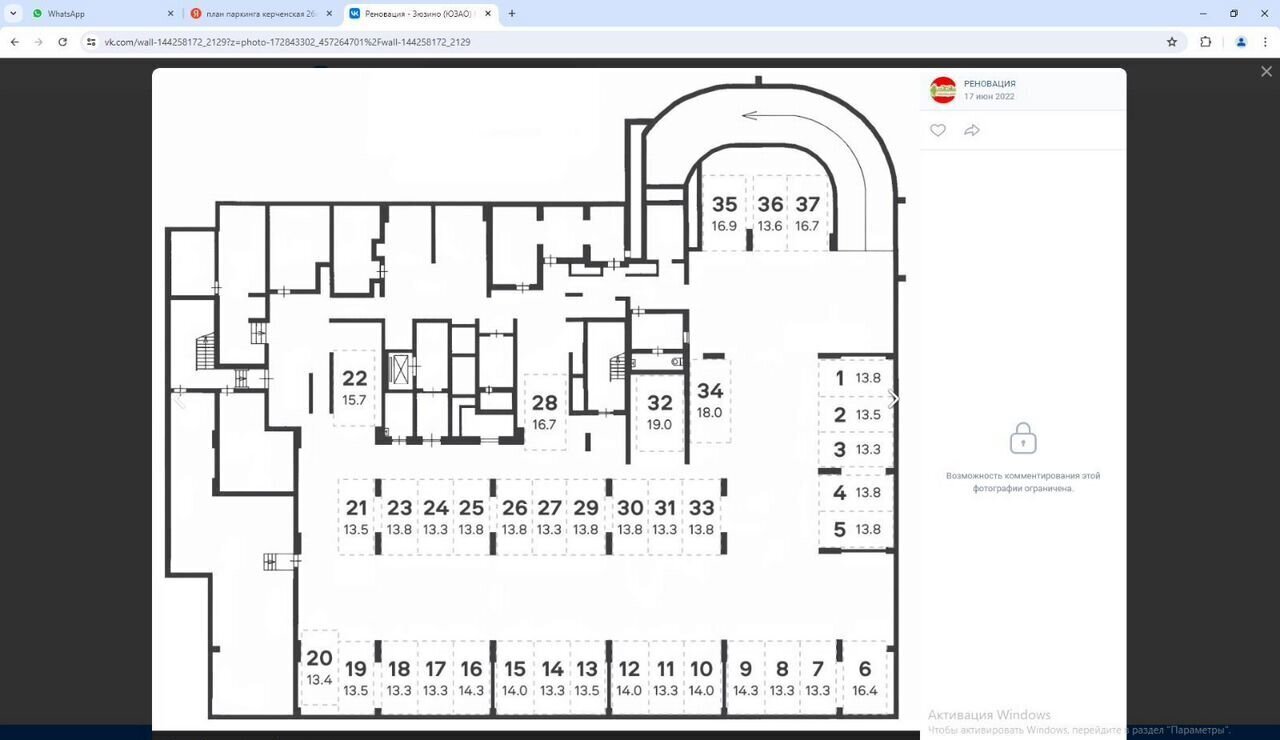Click parking spot 6 with area 16.4

click(865, 678)
